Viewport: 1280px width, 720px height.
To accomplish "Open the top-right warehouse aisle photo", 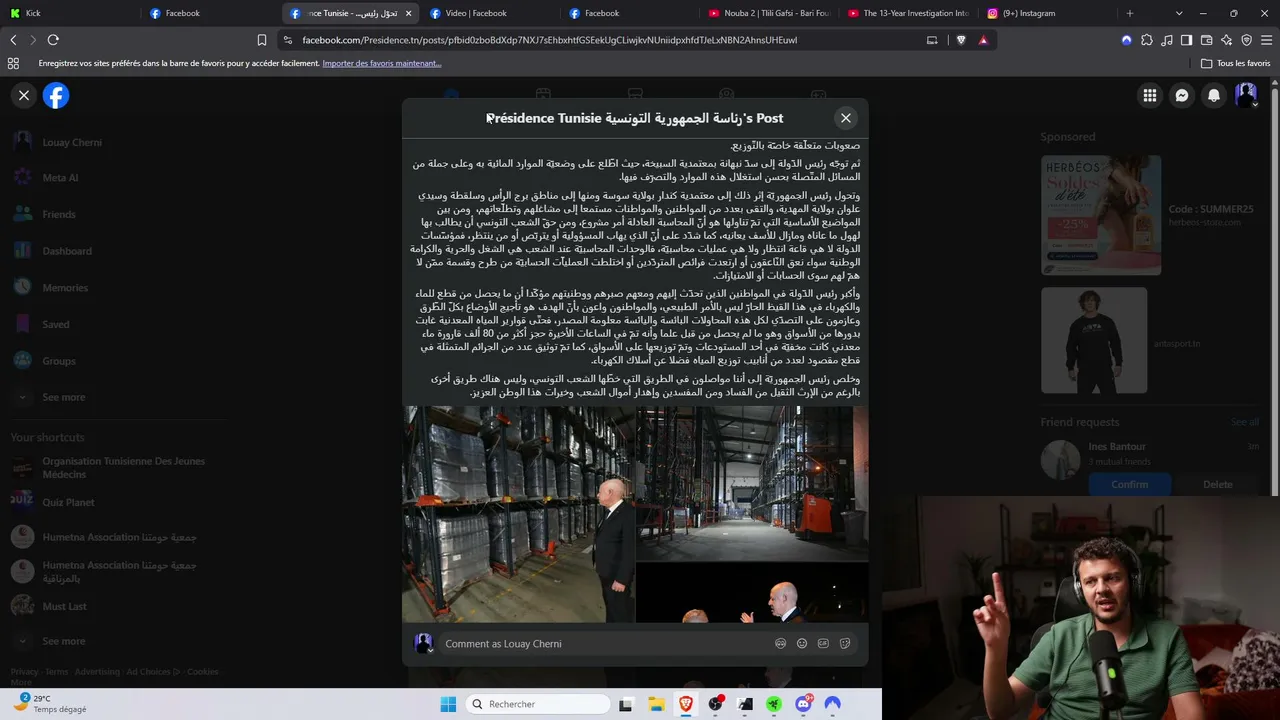I will click(x=752, y=483).
